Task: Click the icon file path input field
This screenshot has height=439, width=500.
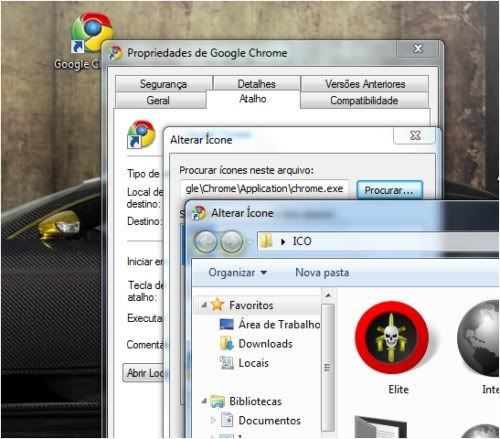Action: coord(265,189)
